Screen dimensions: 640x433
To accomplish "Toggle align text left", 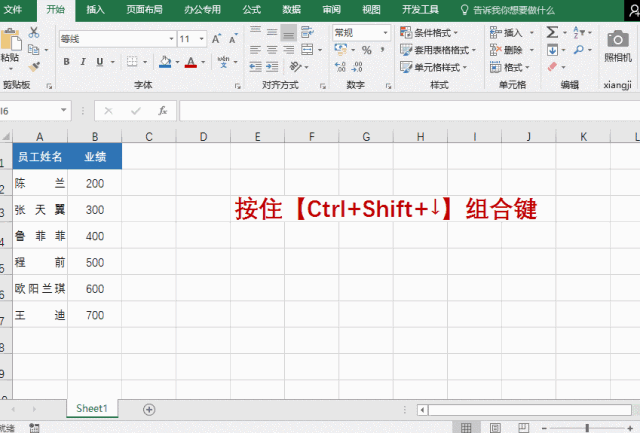I will tap(256, 50).
